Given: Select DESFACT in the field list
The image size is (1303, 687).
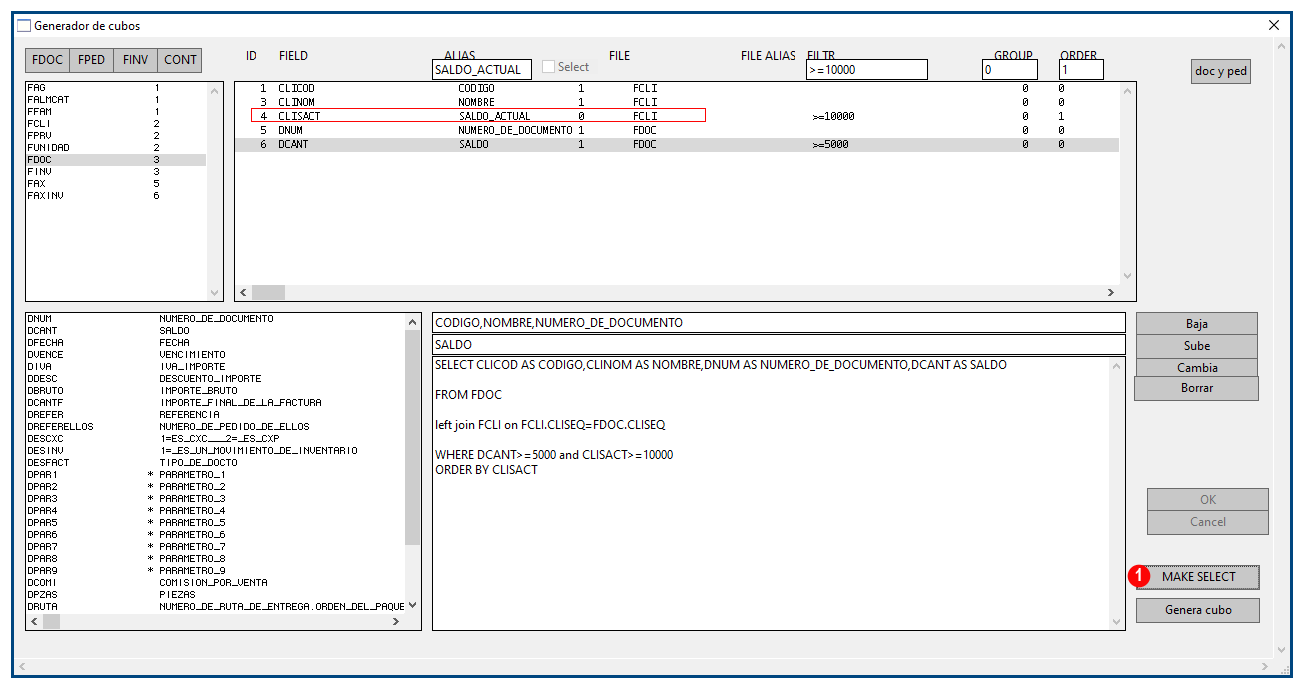Looking at the screenshot, I should point(215,462).
